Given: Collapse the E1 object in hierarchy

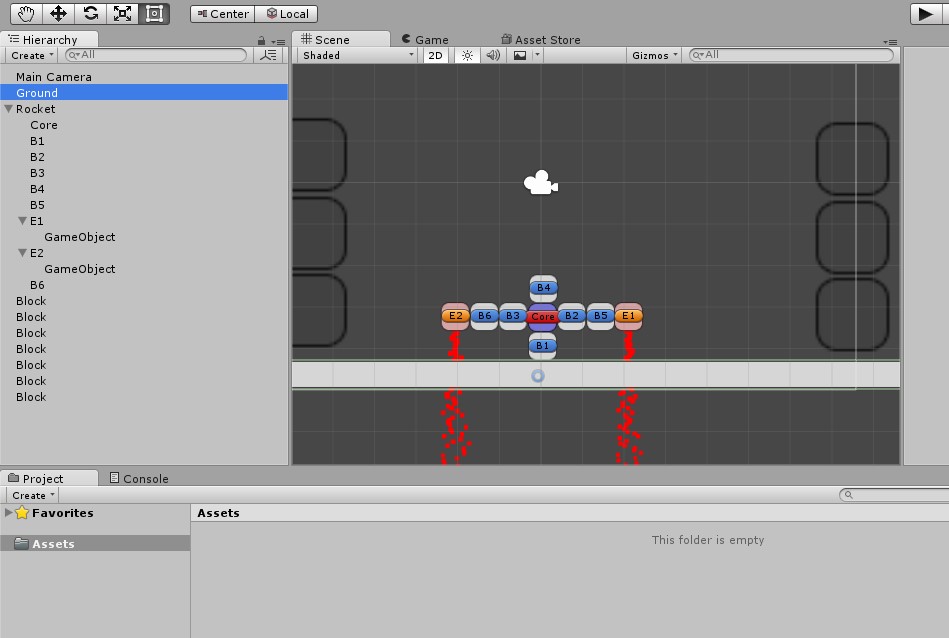Looking at the screenshot, I should 22,221.
